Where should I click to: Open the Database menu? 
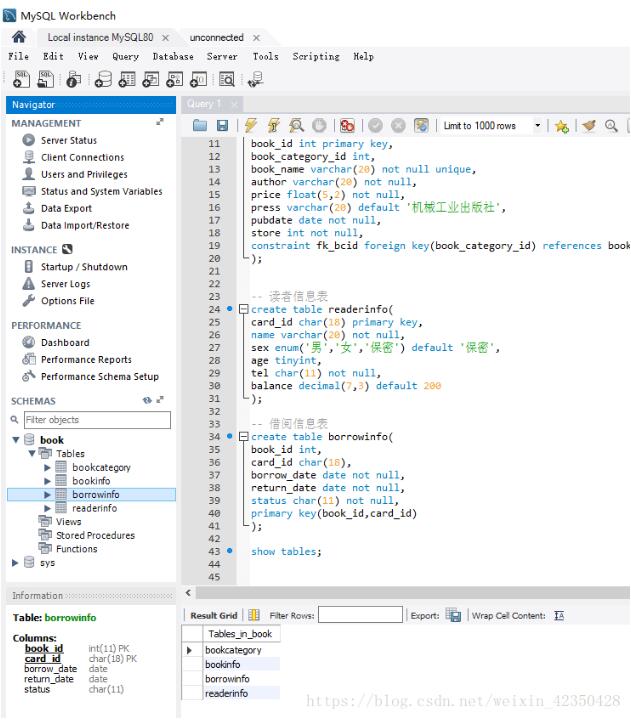(x=172, y=57)
